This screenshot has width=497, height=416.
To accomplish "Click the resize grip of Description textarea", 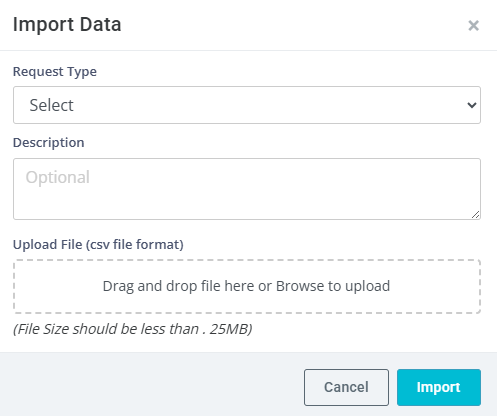I will coord(476,215).
